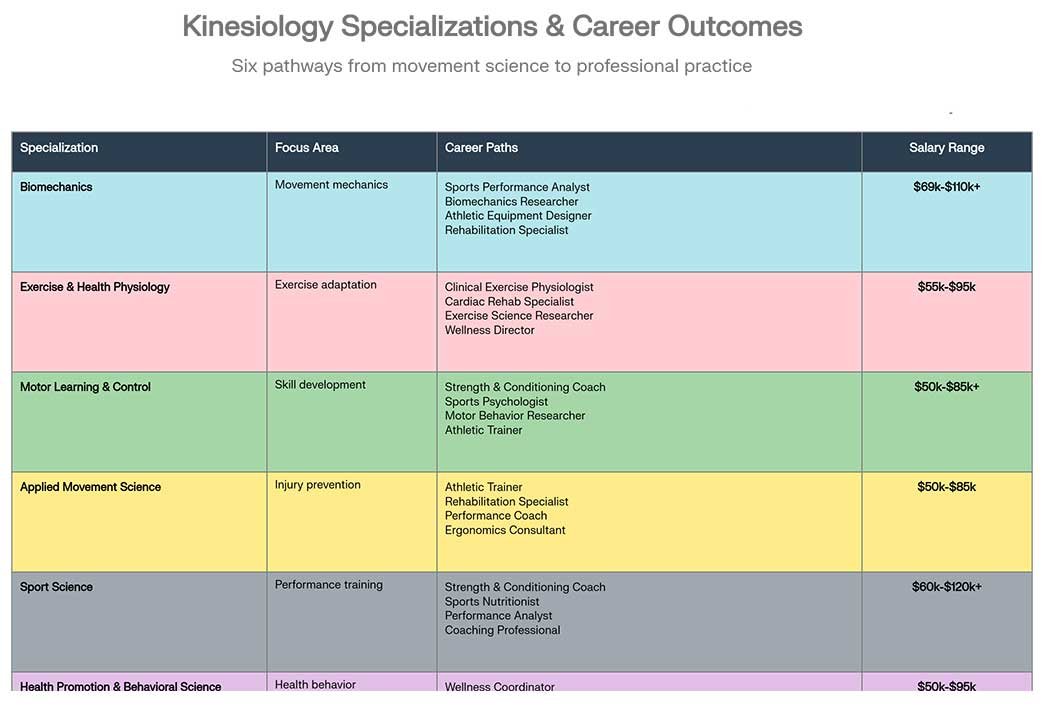Click the Ergonomics Consultant career entry

(x=505, y=530)
